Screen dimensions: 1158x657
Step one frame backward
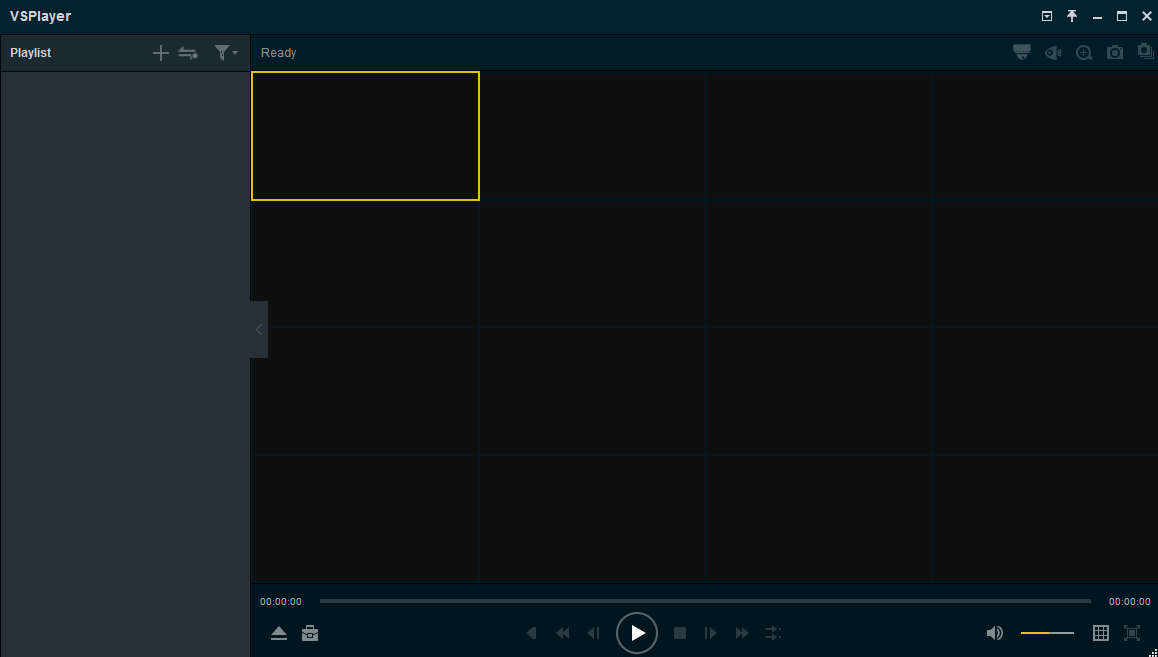coord(594,633)
